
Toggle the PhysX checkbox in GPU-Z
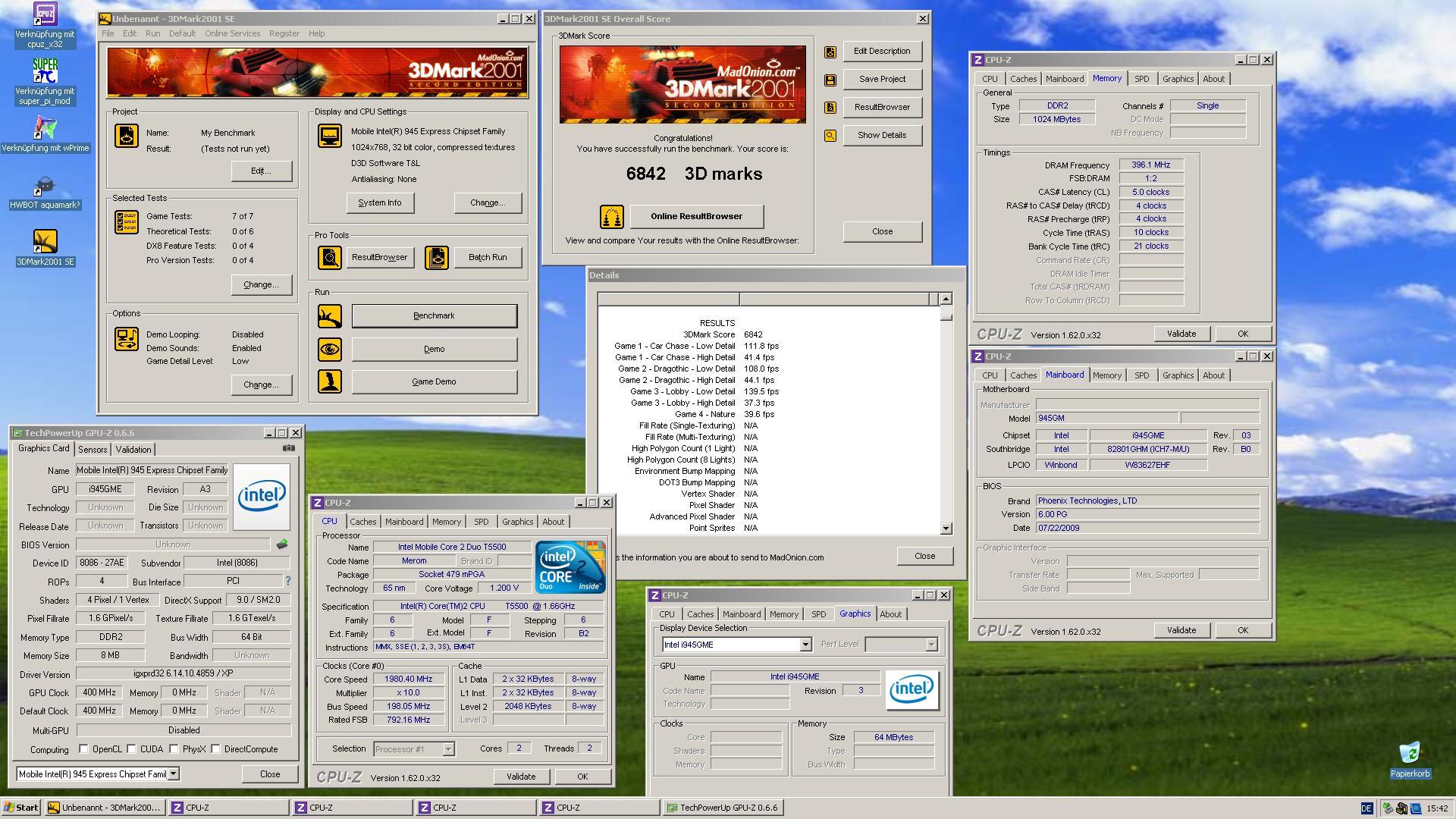click(x=174, y=749)
